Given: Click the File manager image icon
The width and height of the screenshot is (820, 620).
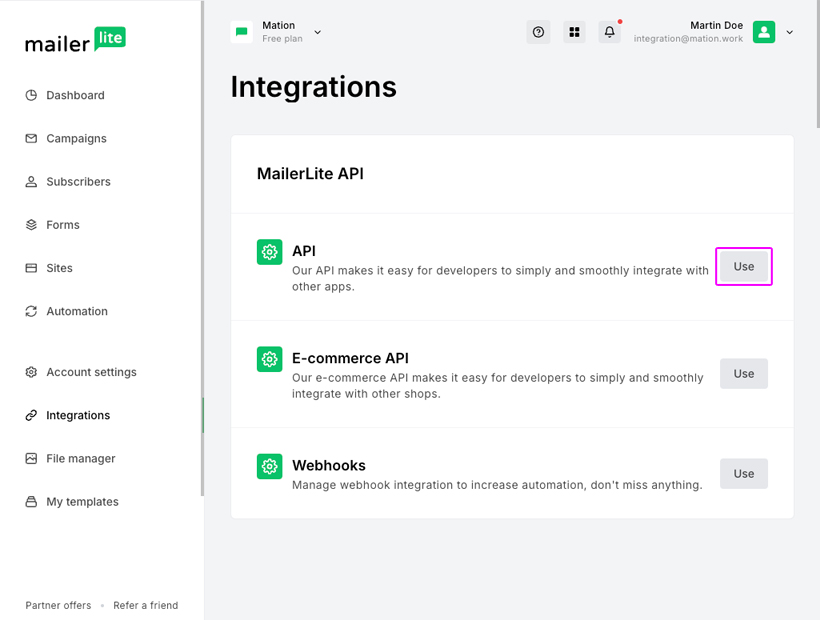Looking at the screenshot, I should point(31,458).
